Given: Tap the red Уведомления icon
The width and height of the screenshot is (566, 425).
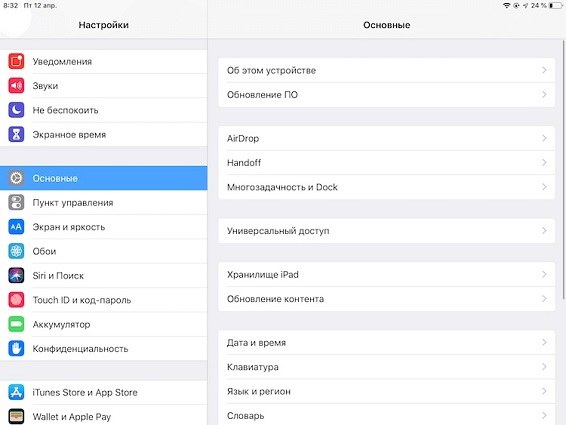Looking at the screenshot, I should pyautogui.click(x=16, y=61).
